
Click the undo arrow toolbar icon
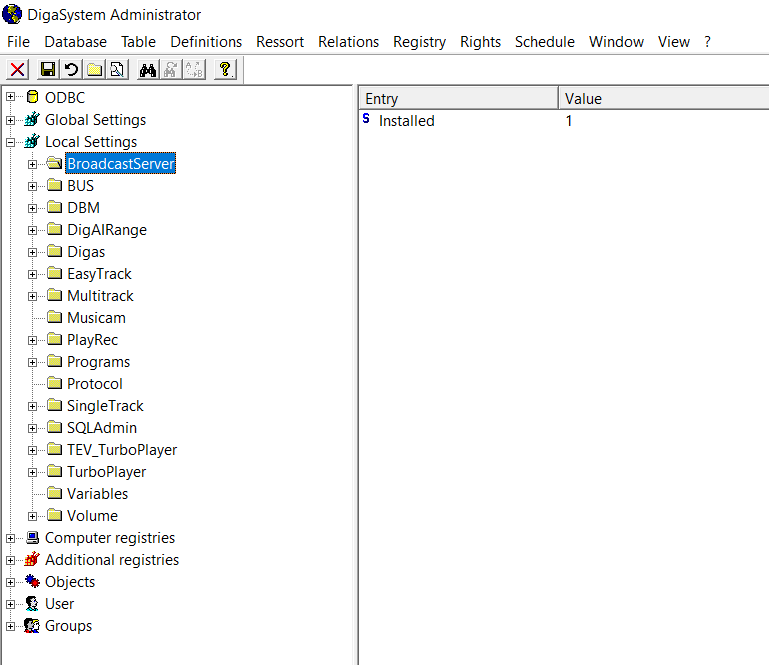[x=71, y=69]
